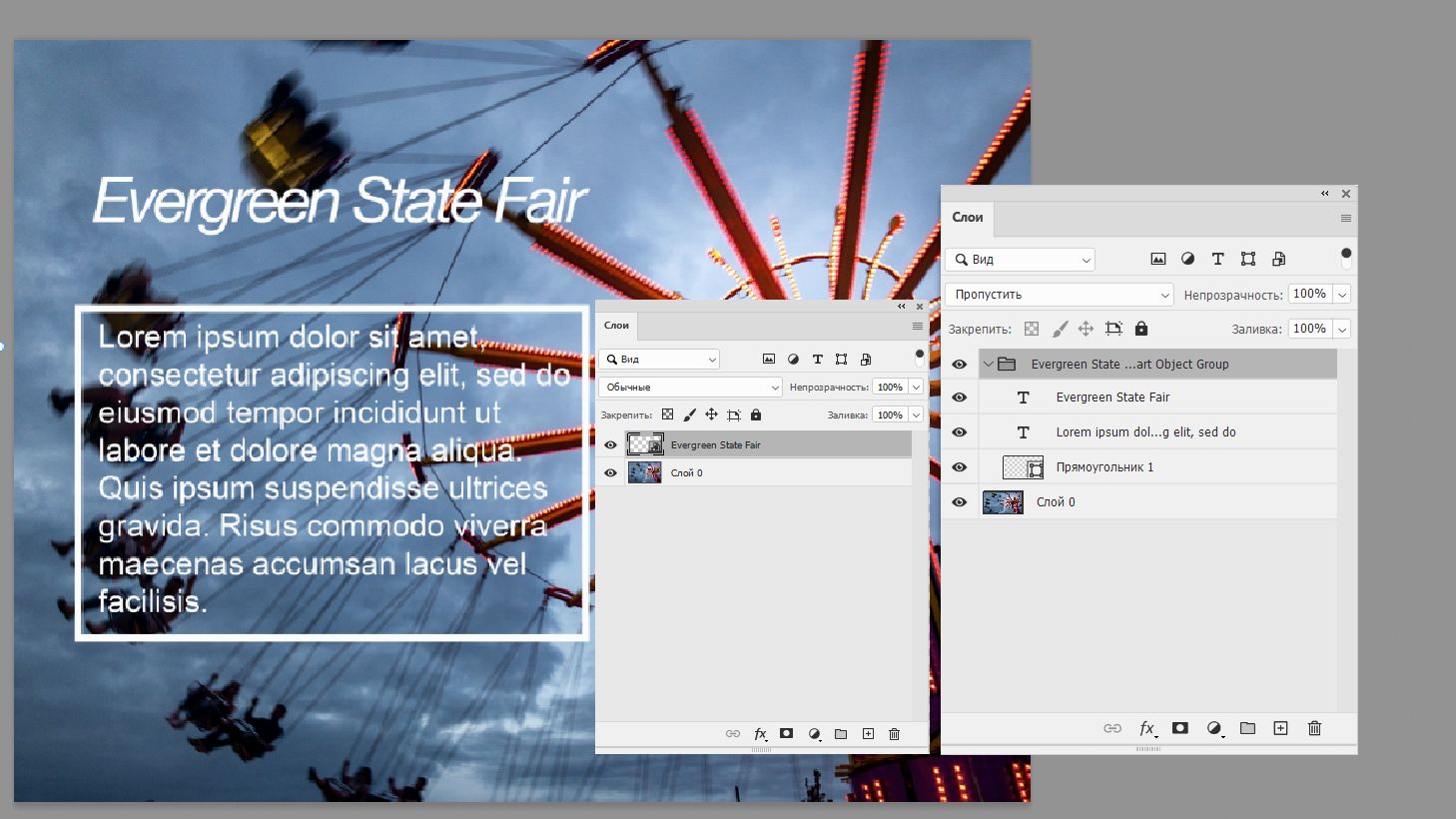This screenshot has width=1456, height=819.
Task: Toggle layer filtering switch in small Слои panel
Action: (x=920, y=357)
